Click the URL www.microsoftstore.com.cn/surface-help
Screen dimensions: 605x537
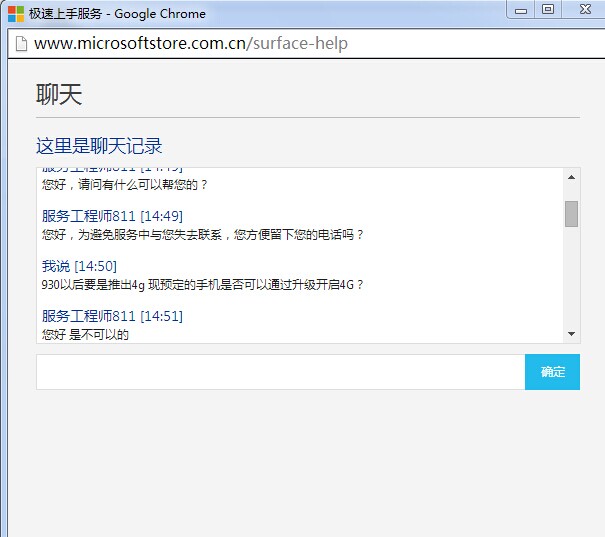pyautogui.click(x=191, y=43)
